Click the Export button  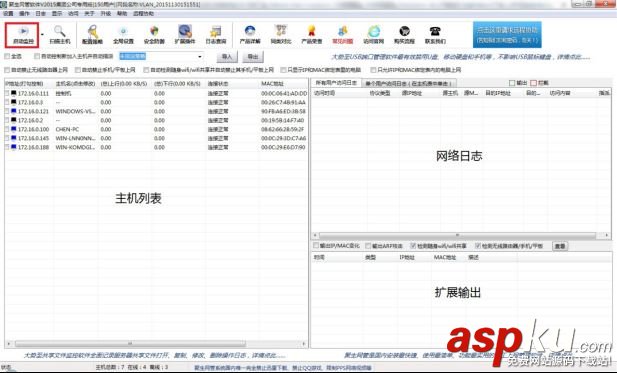[x=253, y=57]
